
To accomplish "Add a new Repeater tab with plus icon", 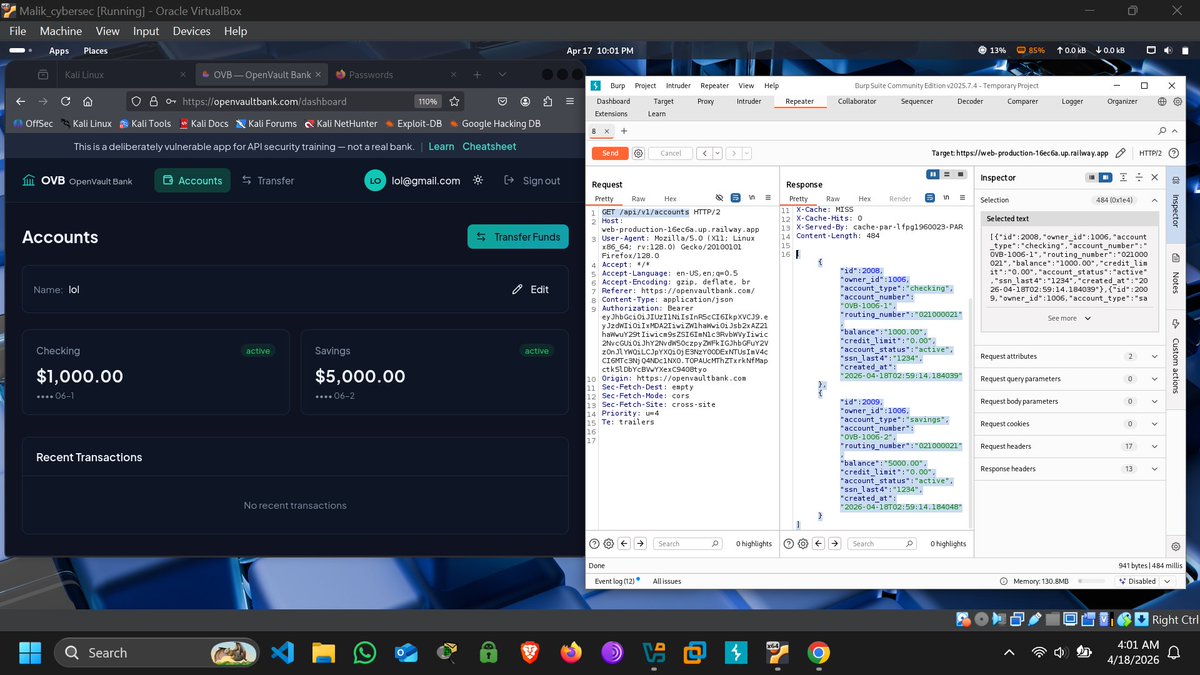I will pyautogui.click(x=624, y=131).
